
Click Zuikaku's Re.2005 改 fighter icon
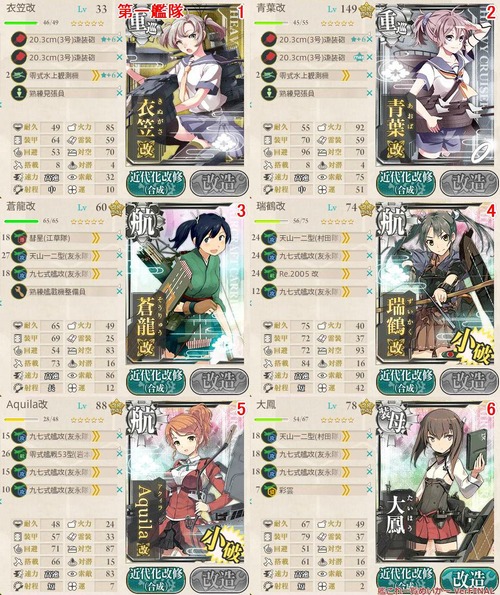tap(269, 274)
